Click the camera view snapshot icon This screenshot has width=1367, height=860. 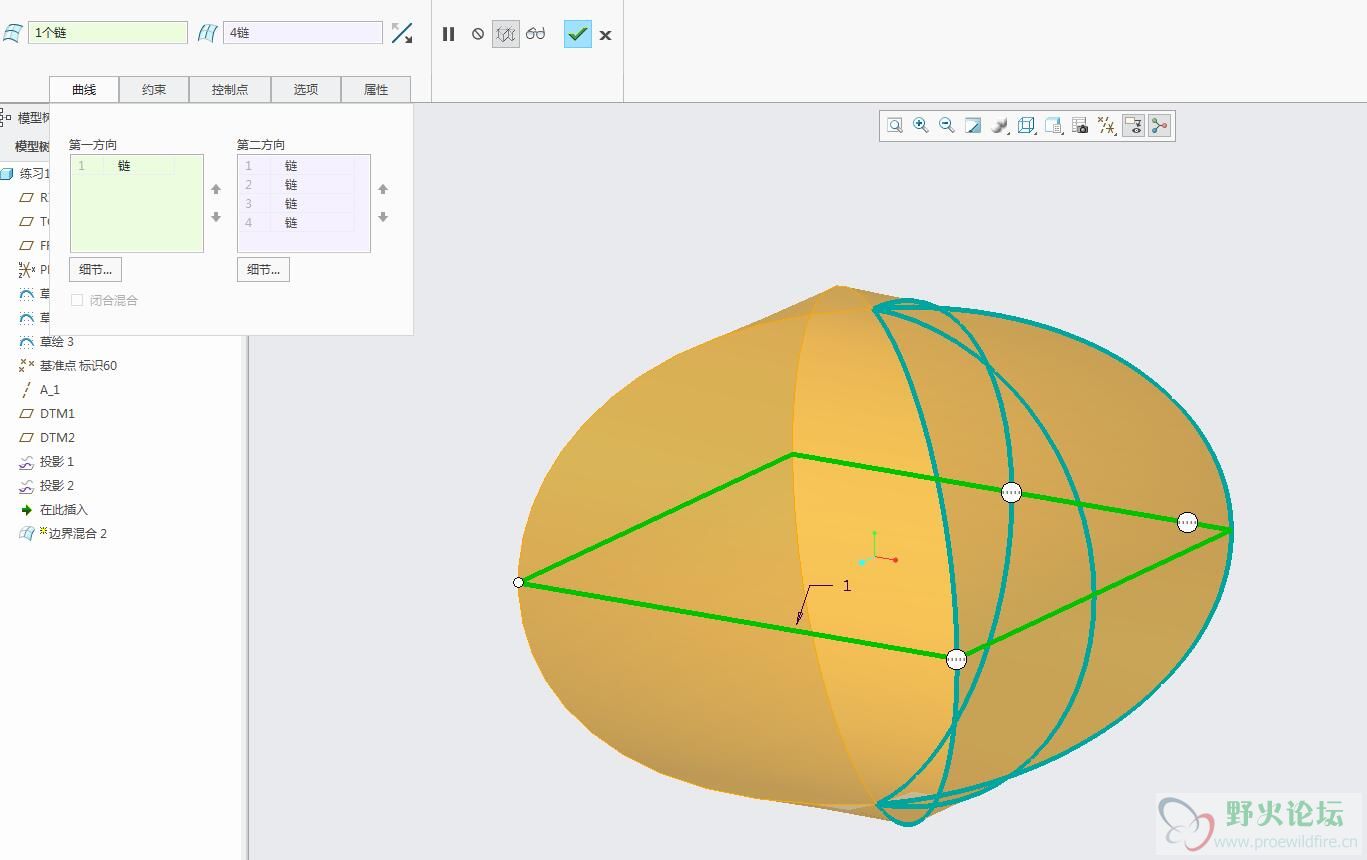point(1080,125)
